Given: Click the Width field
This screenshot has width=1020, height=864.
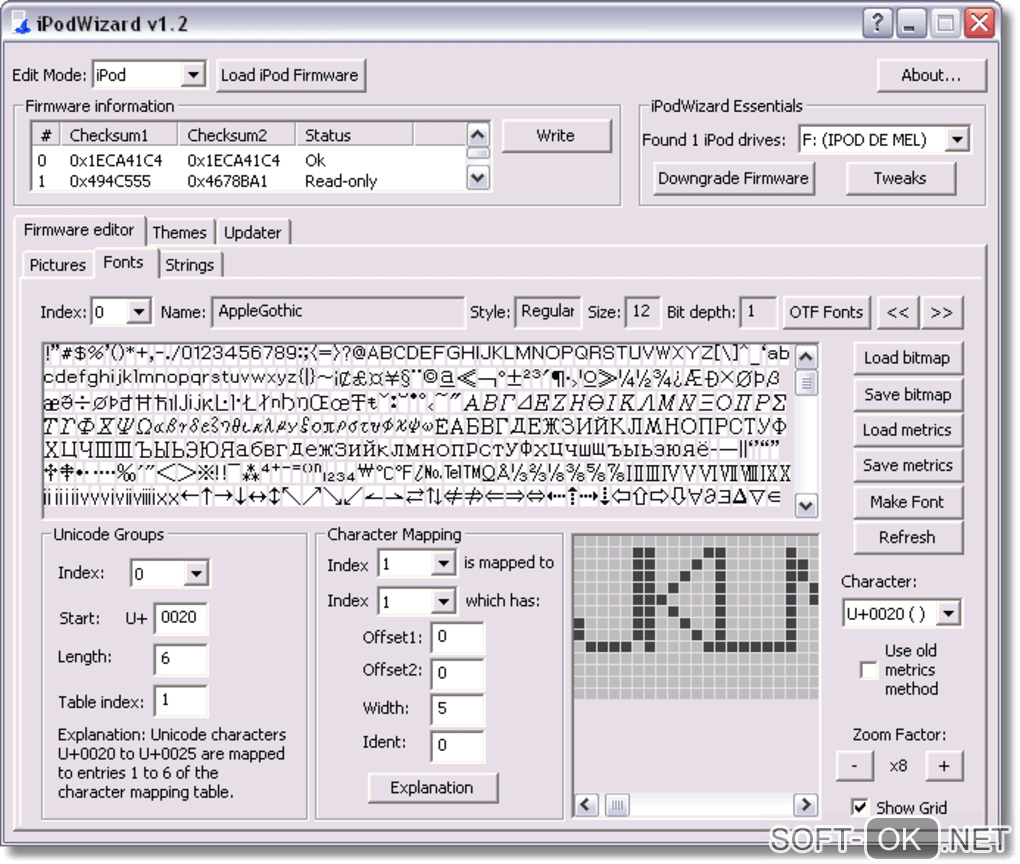Looking at the screenshot, I should (457, 709).
